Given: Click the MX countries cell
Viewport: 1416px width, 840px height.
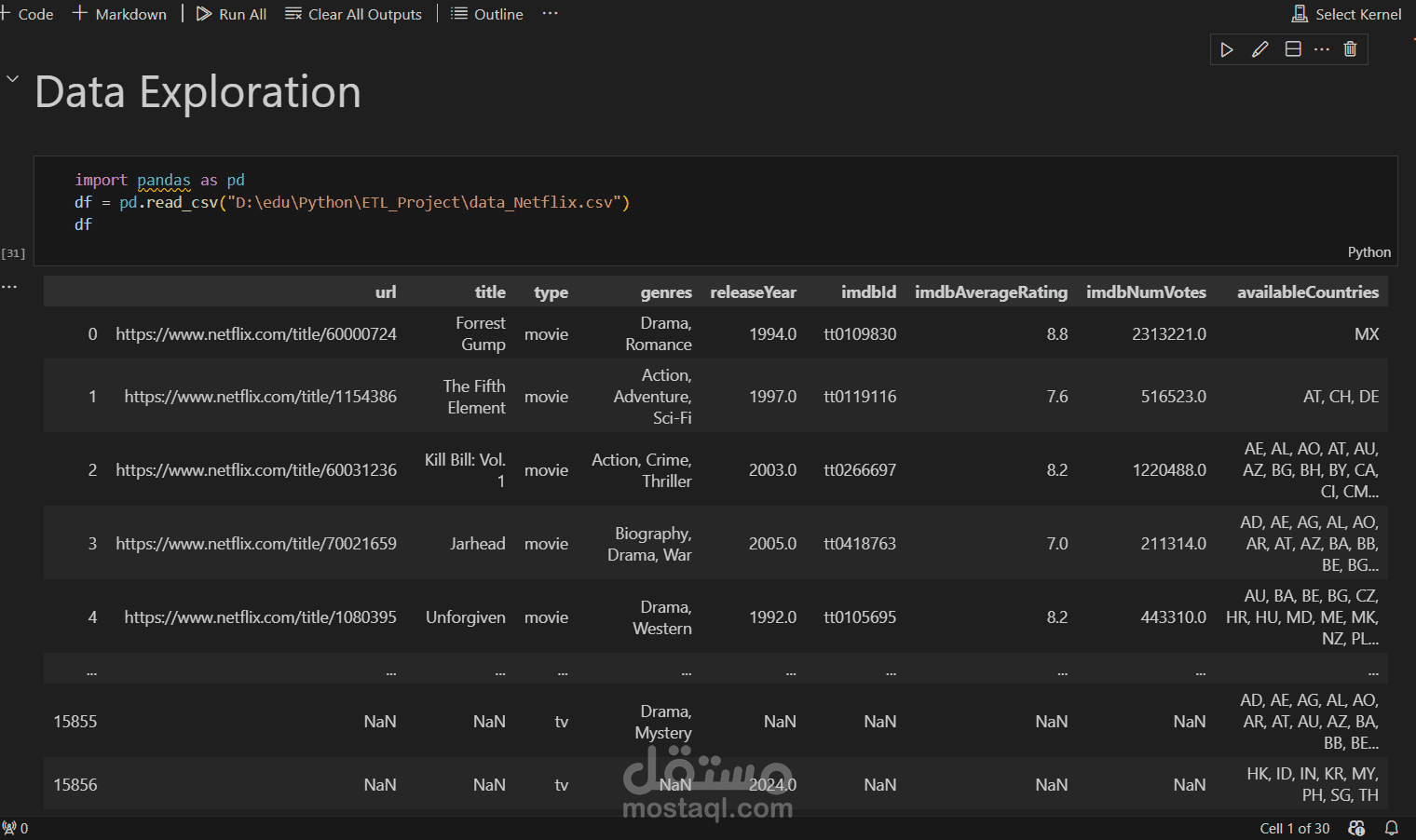Looking at the screenshot, I should (1367, 334).
